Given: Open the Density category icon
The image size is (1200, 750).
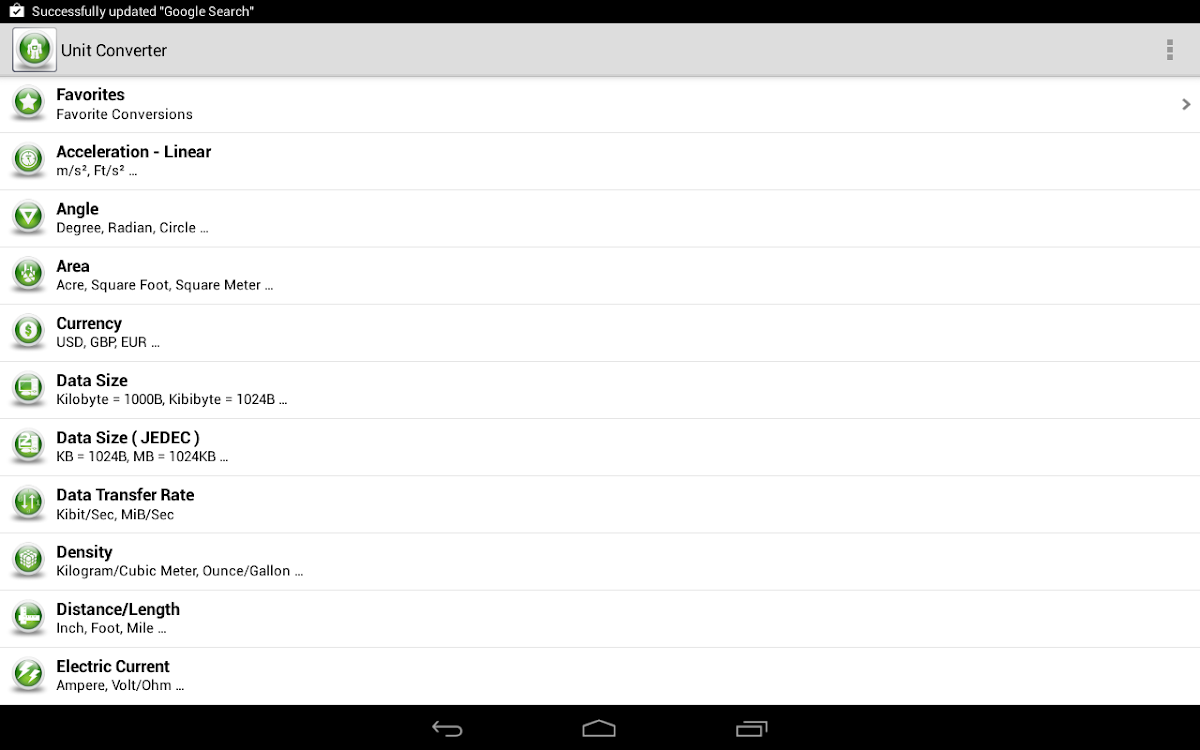Looking at the screenshot, I should 29,560.
